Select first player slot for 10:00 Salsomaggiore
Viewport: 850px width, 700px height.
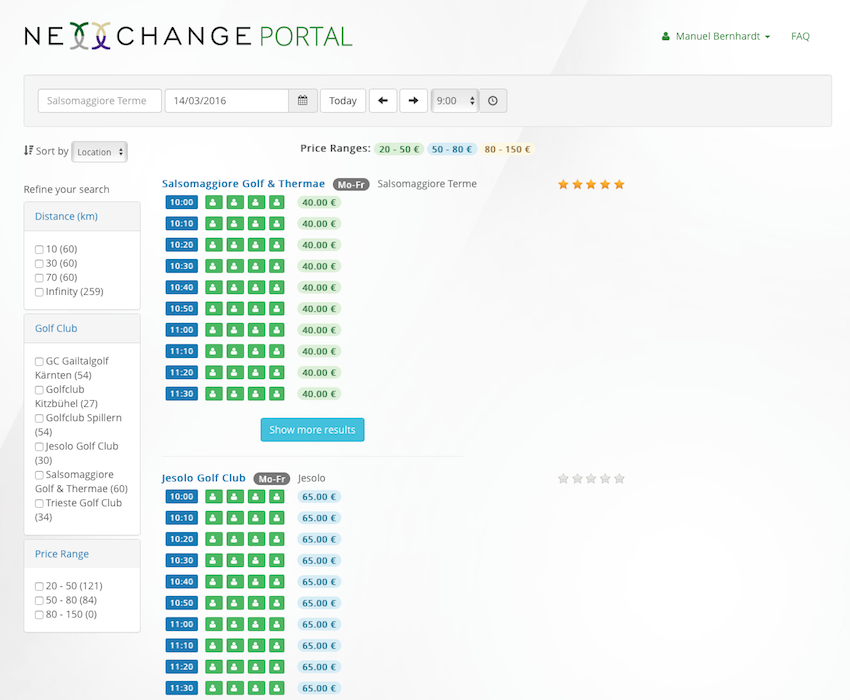tap(213, 202)
